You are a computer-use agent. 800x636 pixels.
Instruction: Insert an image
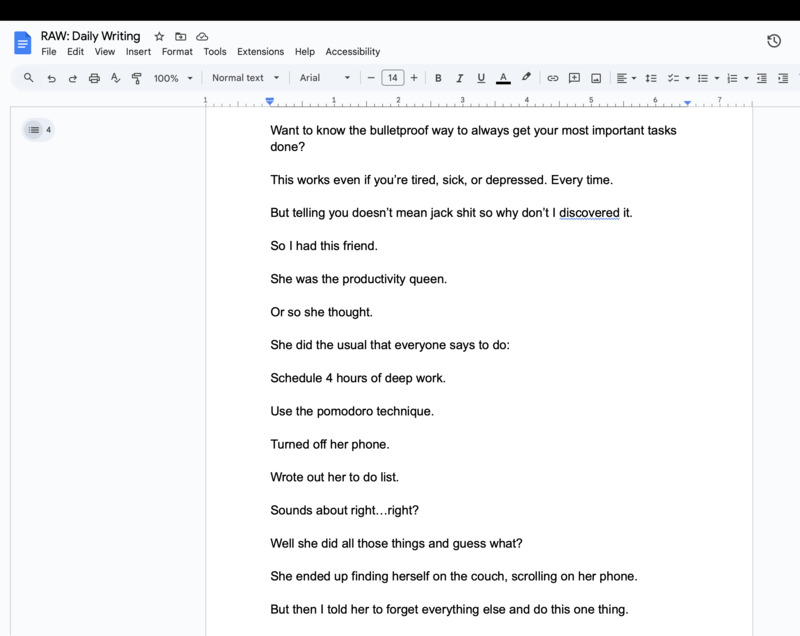point(595,78)
